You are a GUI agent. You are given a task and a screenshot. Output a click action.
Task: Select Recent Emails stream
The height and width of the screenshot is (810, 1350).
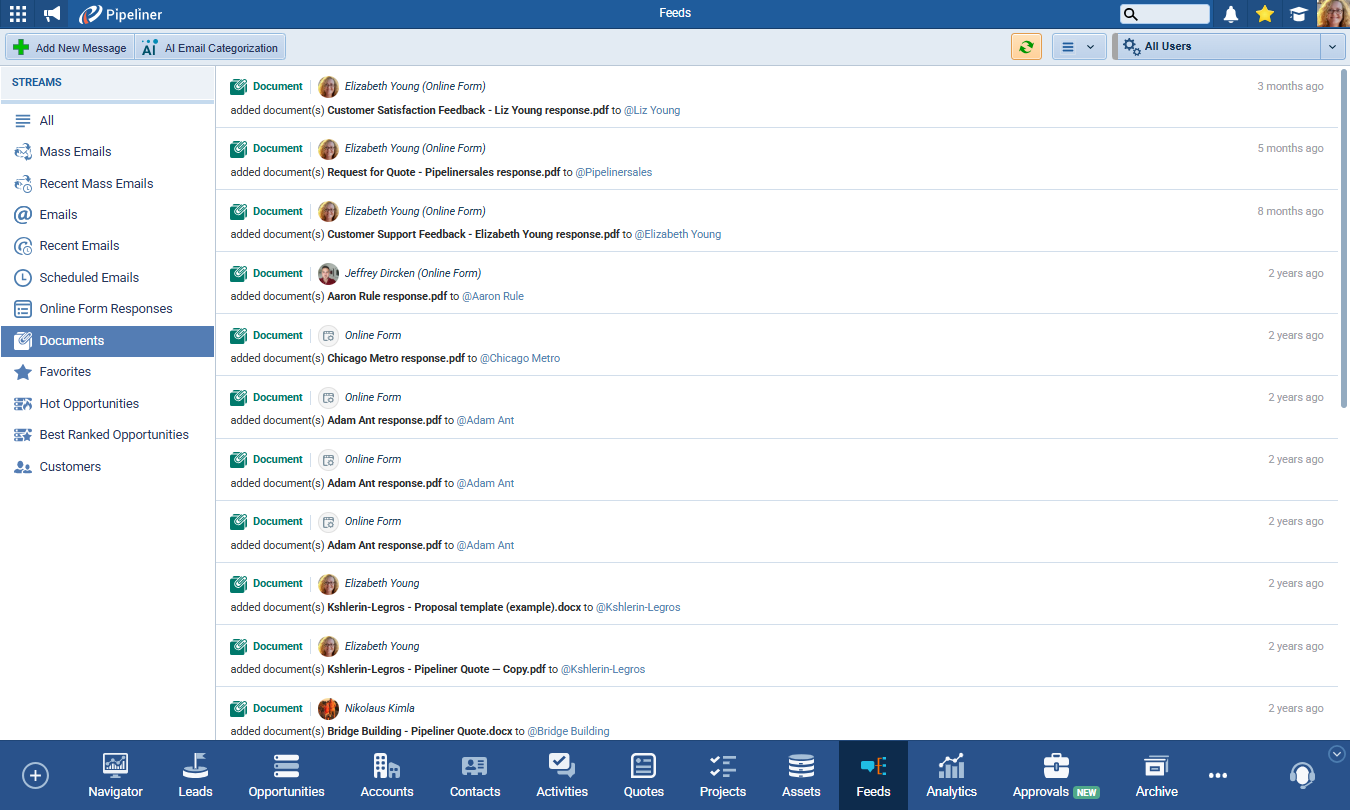click(x=107, y=246)
